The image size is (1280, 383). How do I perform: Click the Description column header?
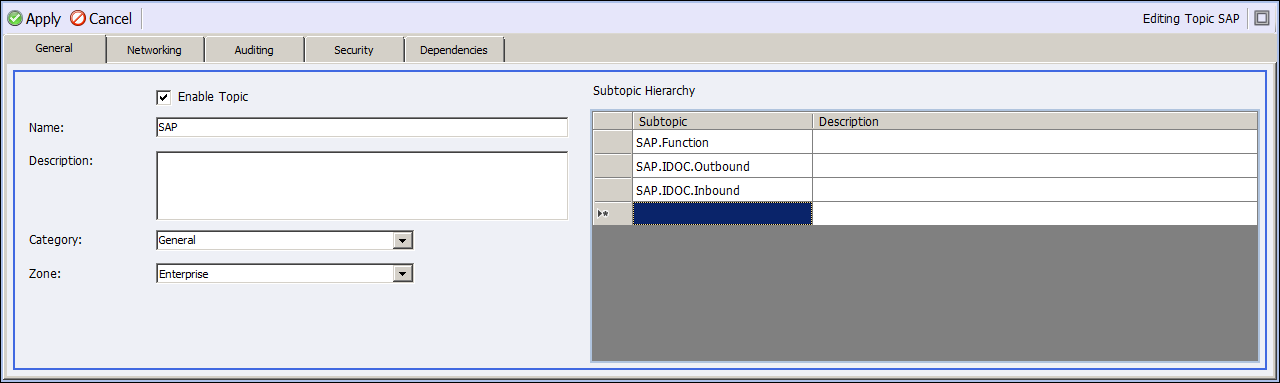1035,121
